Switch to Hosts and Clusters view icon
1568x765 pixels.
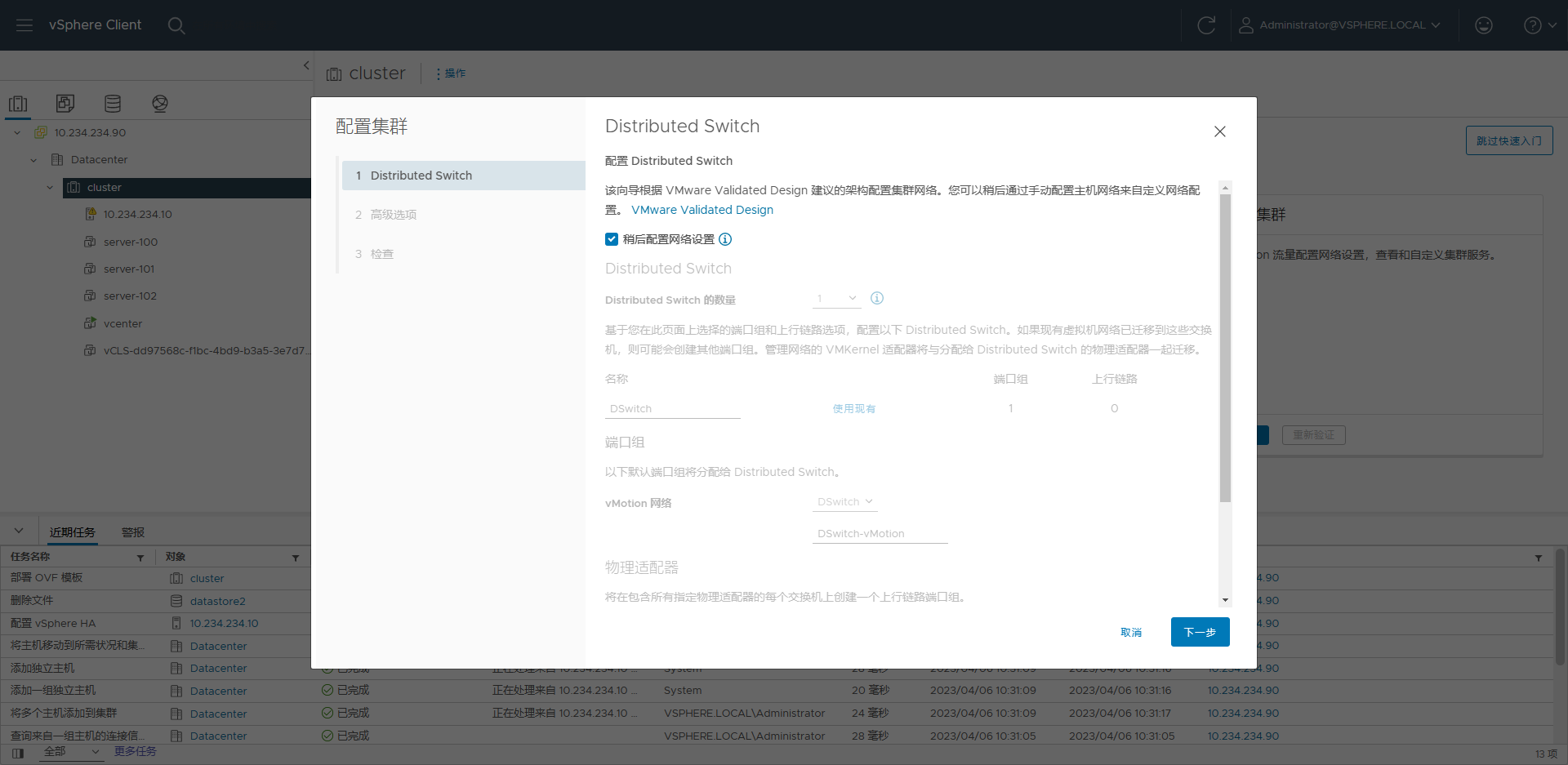[x=18, y=104]
